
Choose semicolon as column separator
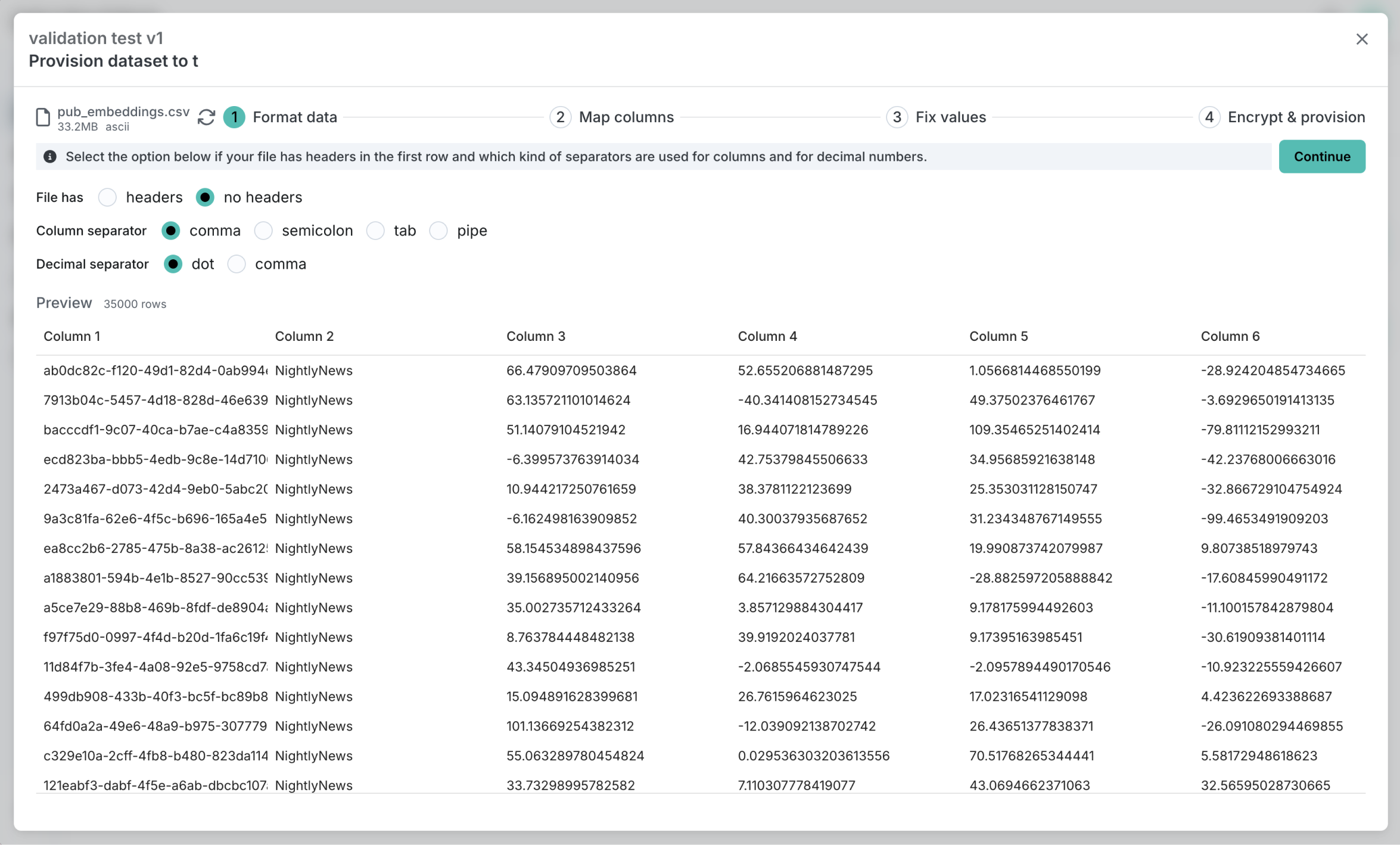click(263, 231)
